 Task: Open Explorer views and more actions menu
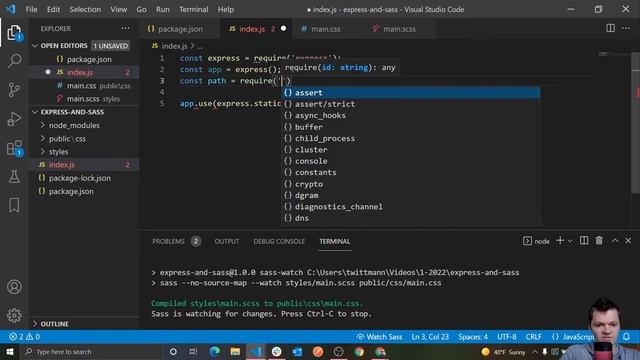(x=125, y=29)
